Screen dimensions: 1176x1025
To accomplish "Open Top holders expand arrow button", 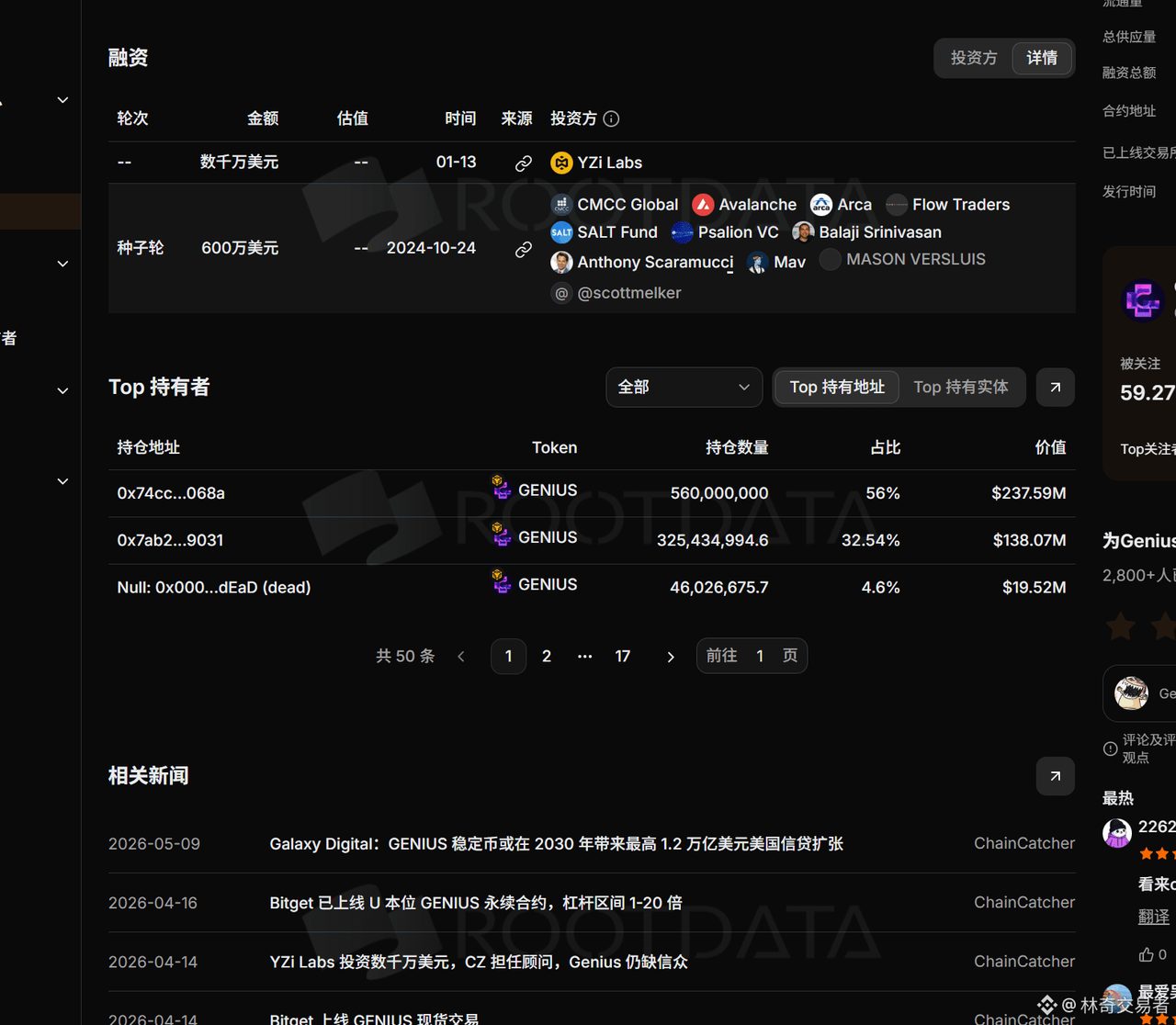I will pyautogui.click(x=1056, y=388).
